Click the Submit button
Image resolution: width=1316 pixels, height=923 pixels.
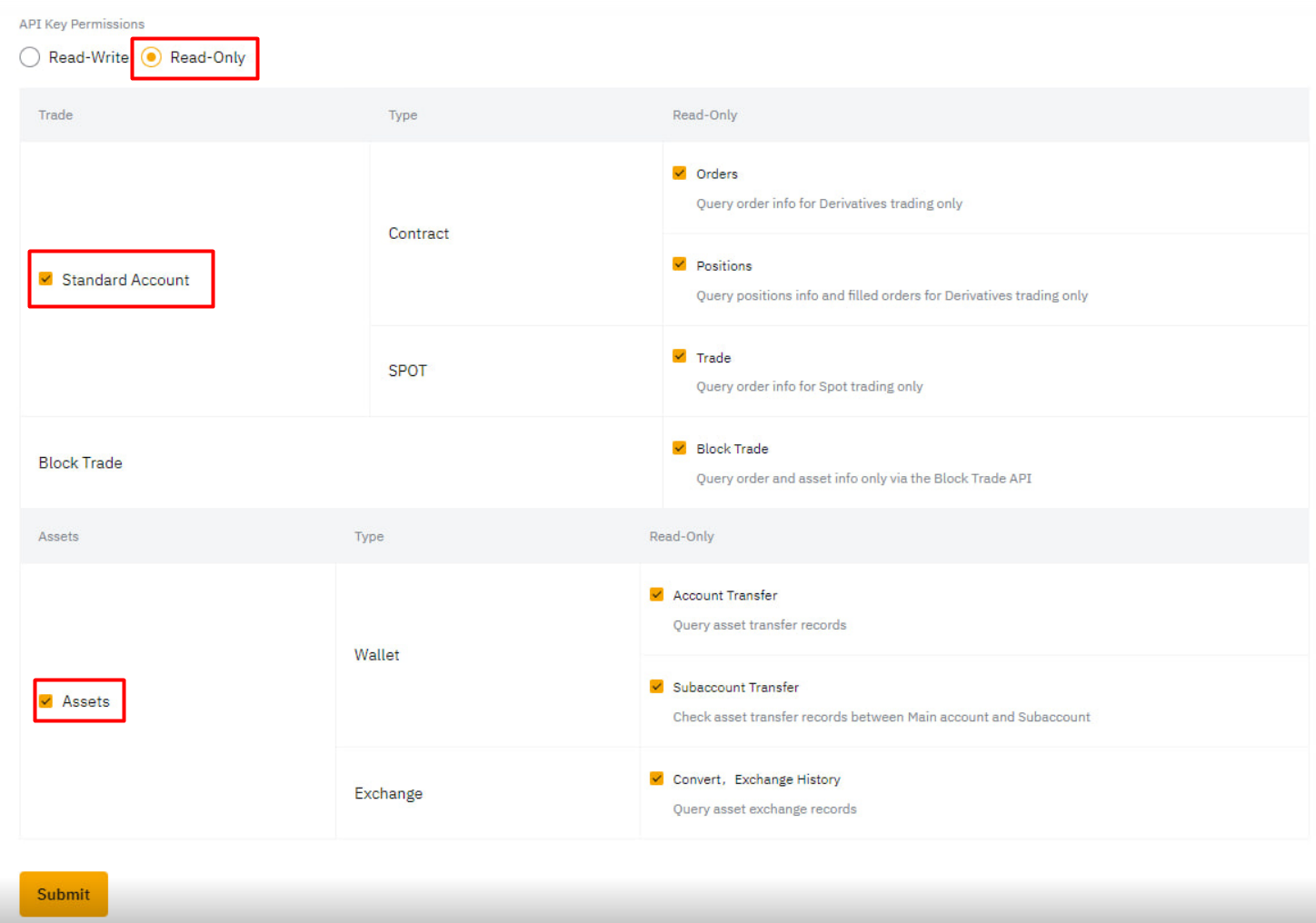[x=64, y=894]
